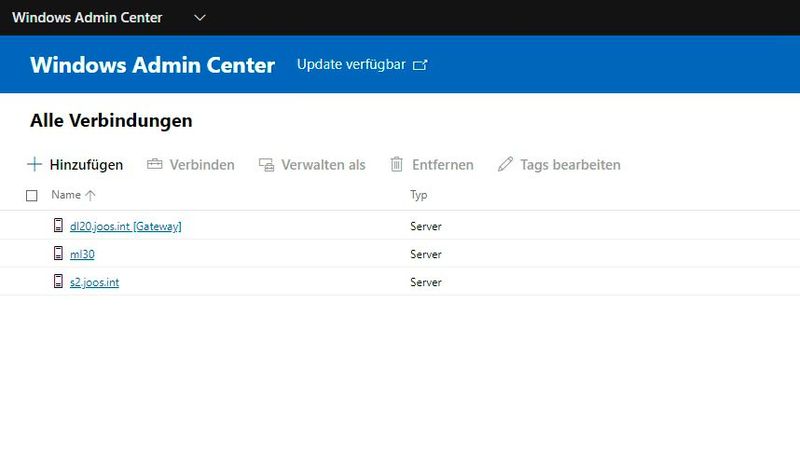Click the Tags bearbeiten pencil icon
The width and height of the screenshot is (800, 453).
point(505,164)
